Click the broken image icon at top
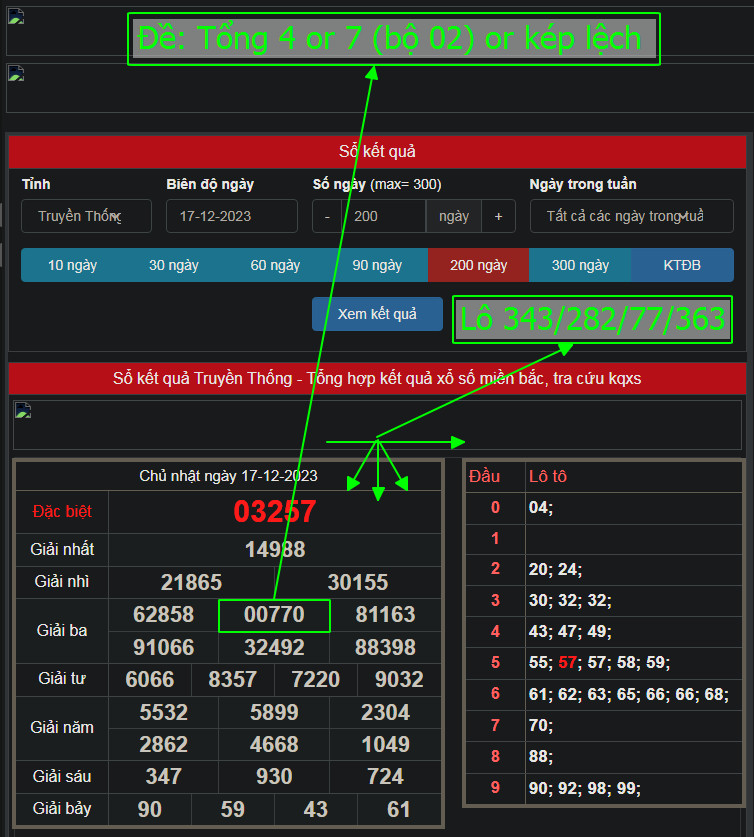Screen dimensions: 754x837 pos(16,18)
